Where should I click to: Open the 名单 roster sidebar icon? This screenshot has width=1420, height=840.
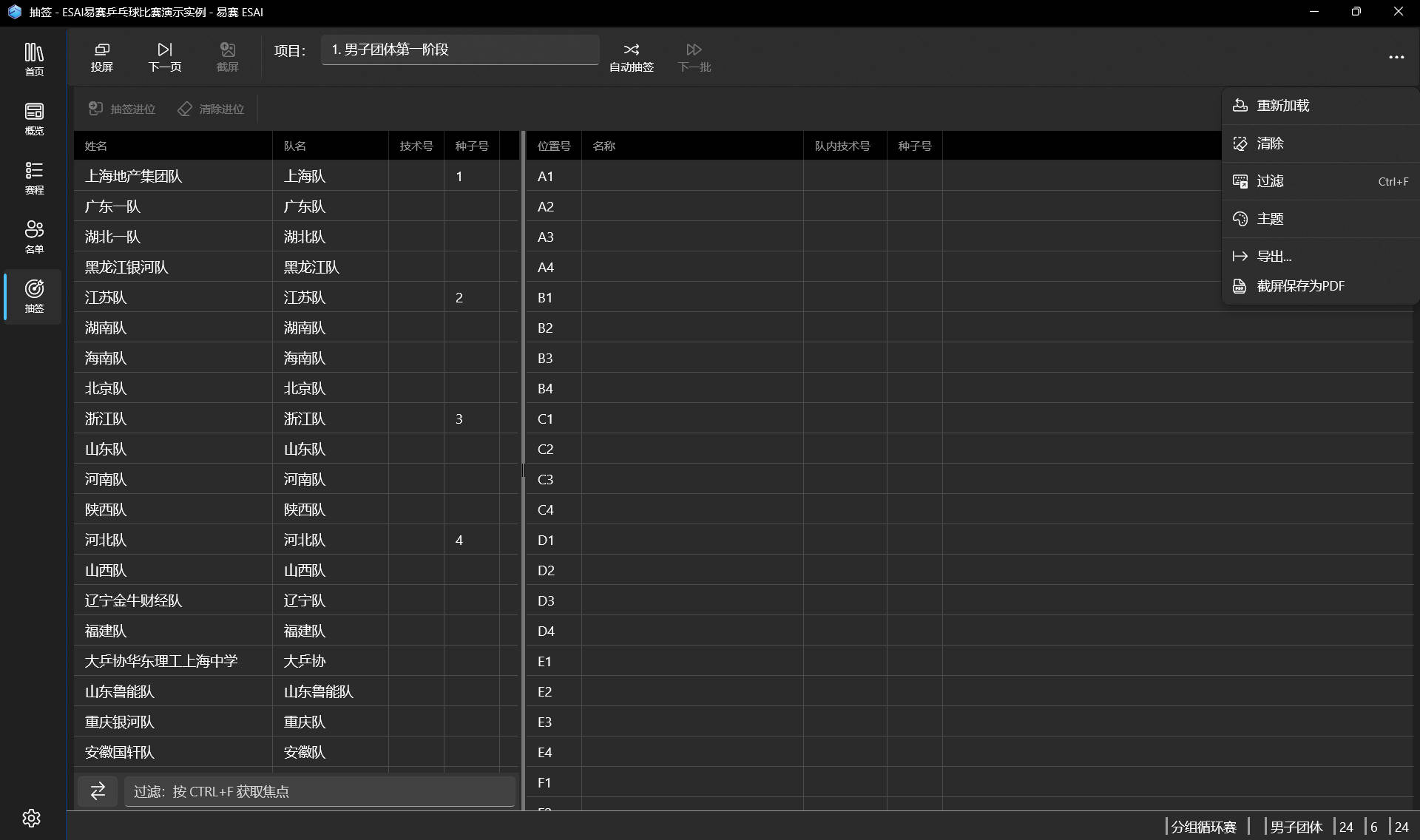tap(34, 237)
